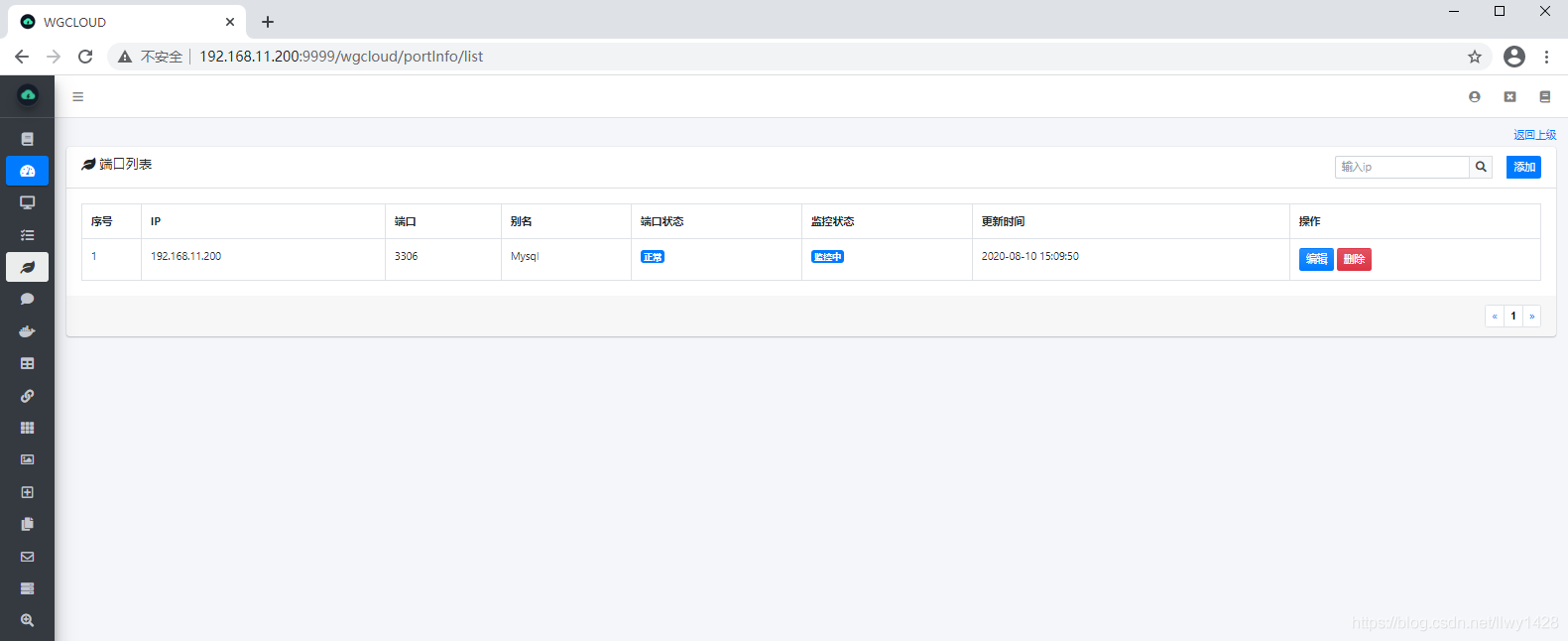Screen dimensions: 1568x641
Task: Select page 1 in pagination
Action: tap(1513, 316)
